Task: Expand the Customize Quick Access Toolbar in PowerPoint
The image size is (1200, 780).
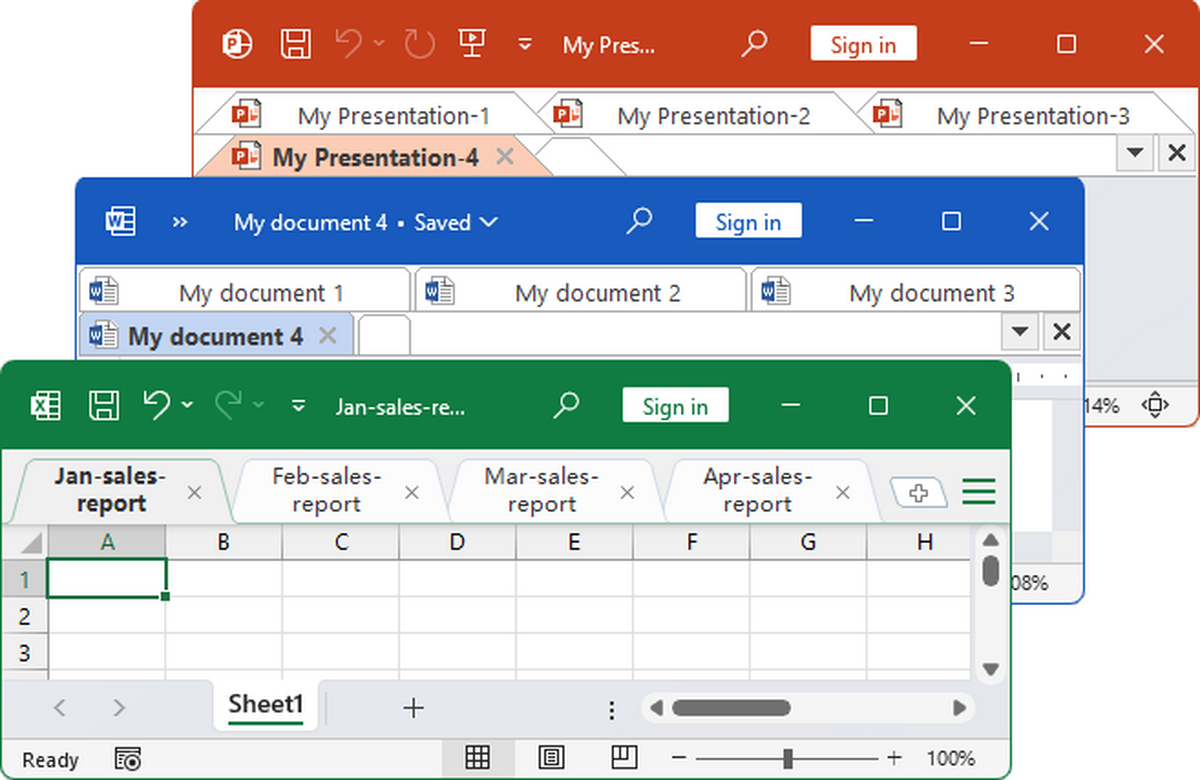Action: pos(525,44)
